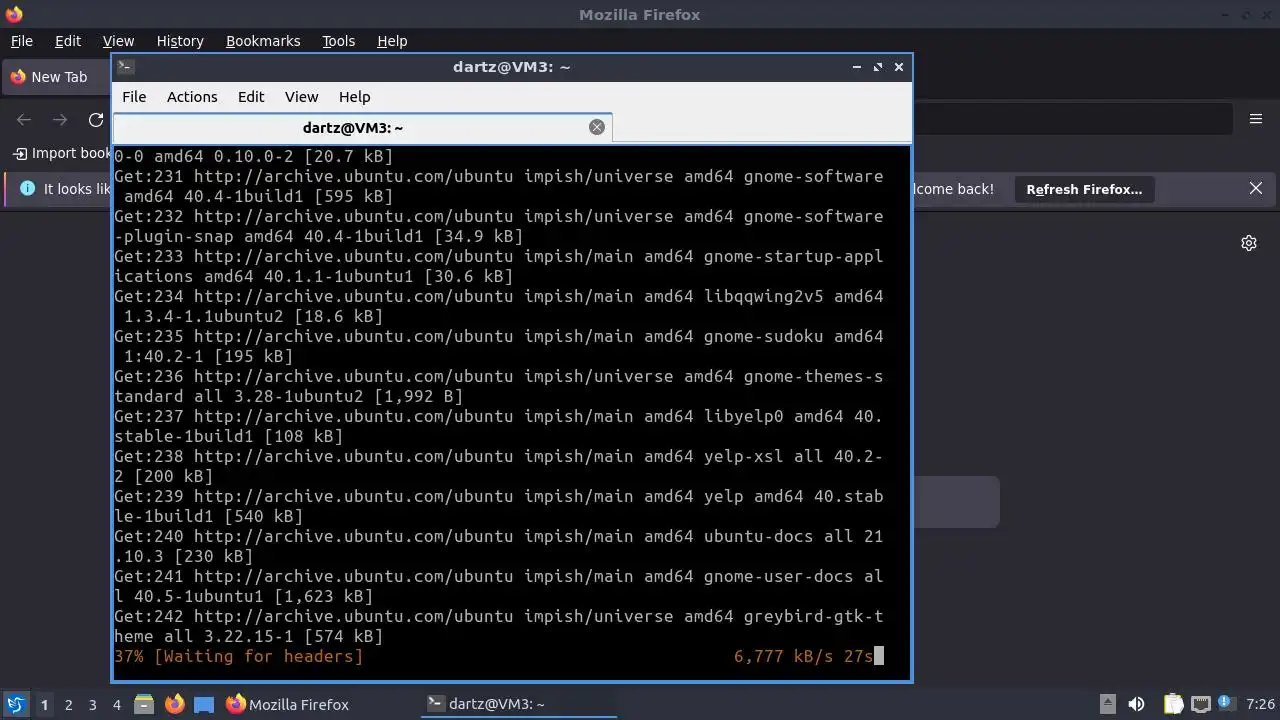
Task: Open new tab page settings gear
Action: (x=1249, y=243)
